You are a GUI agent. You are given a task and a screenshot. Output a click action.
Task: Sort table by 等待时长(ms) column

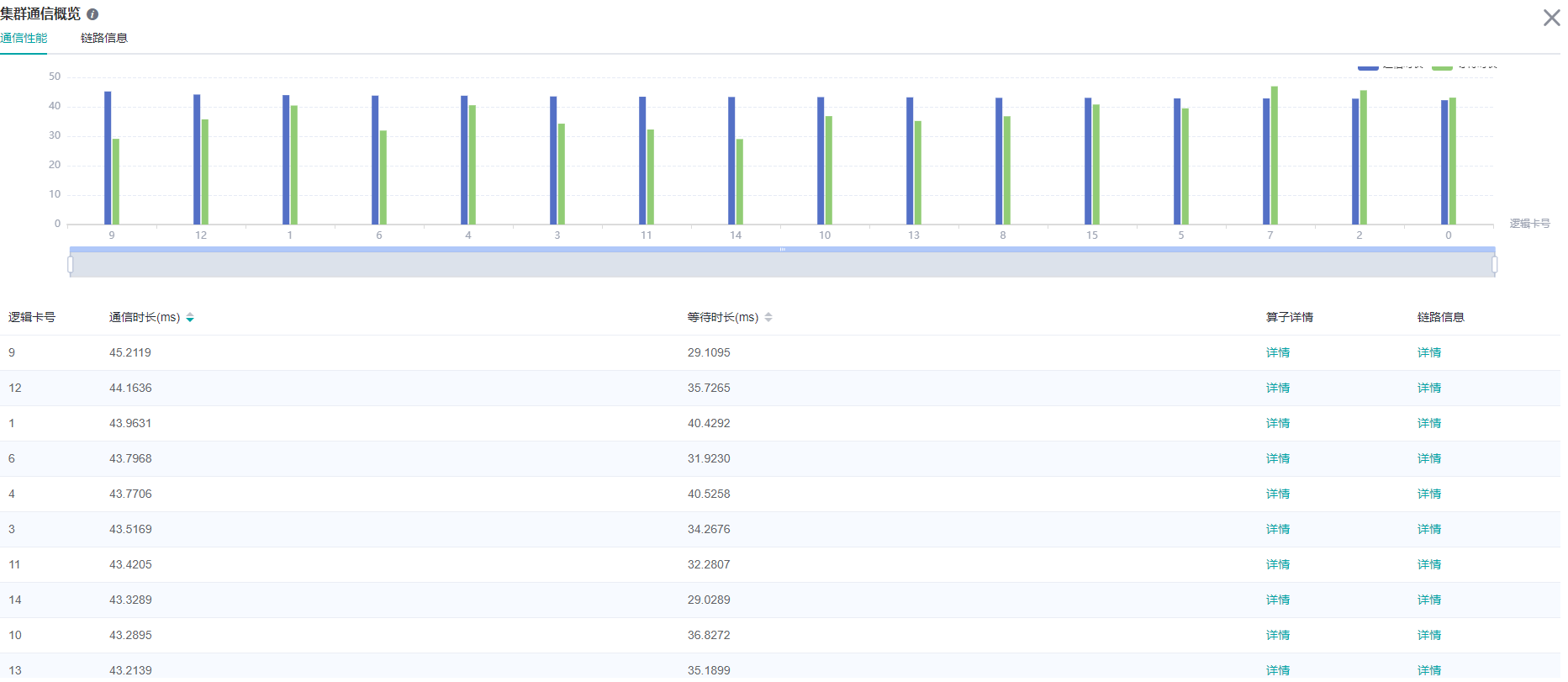pos(768,318)
